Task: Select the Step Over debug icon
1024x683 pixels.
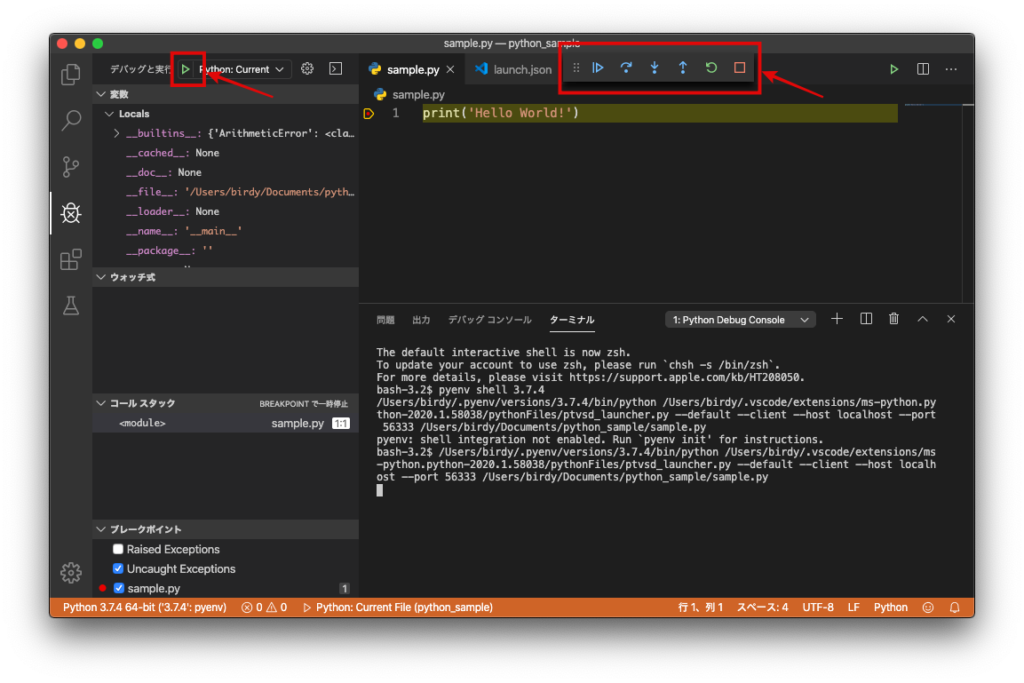Action: (x=625, y=68)
